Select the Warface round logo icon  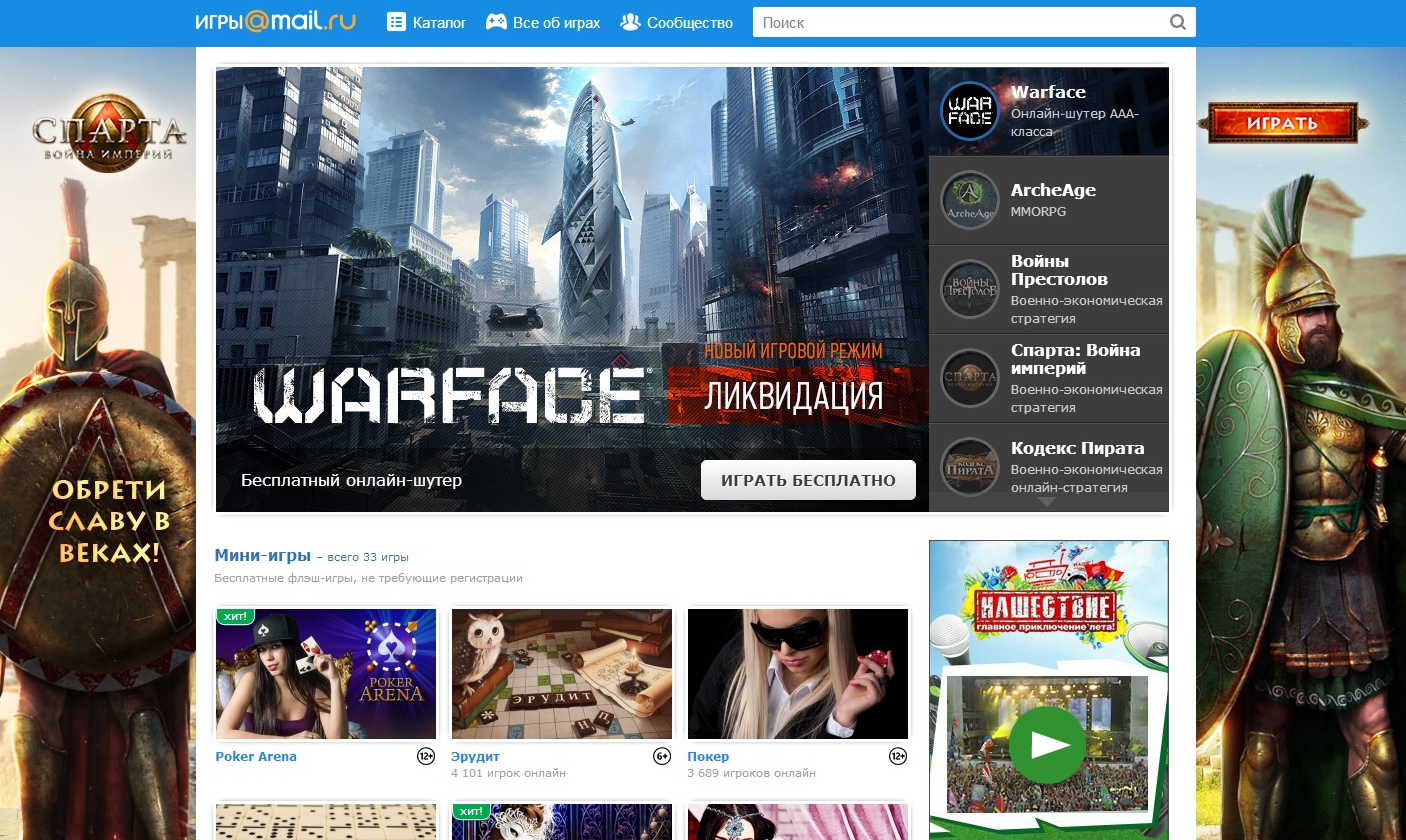(970, 111)
